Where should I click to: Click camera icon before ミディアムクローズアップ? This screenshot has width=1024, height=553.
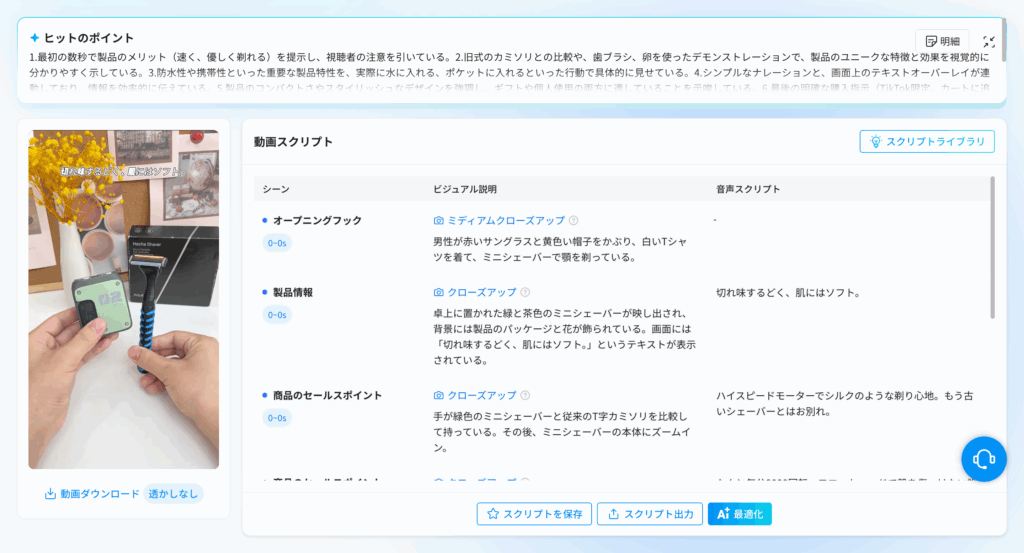(x=439, y=221)
